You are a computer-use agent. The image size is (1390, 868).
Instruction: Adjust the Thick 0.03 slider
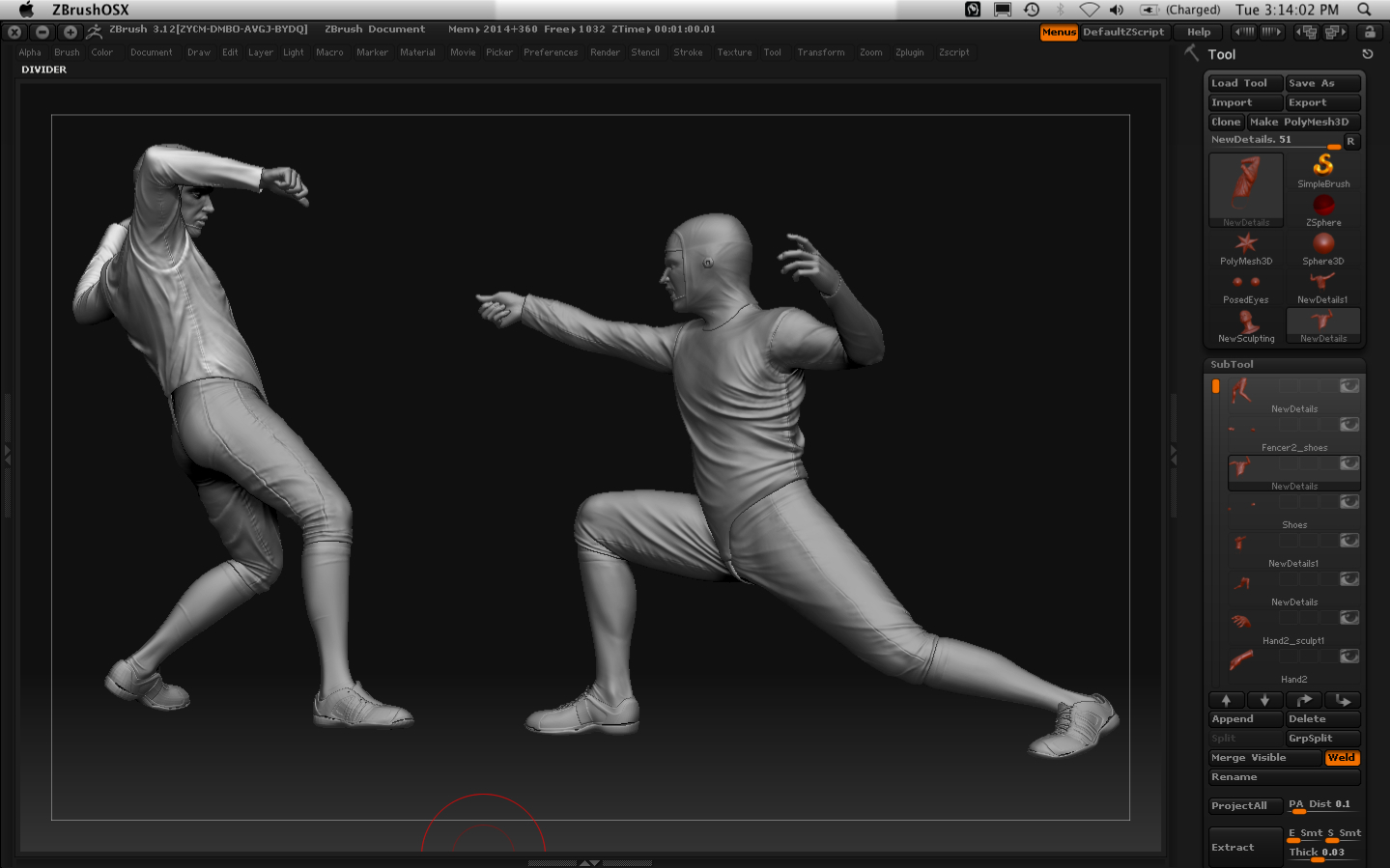pos(1323,854)
